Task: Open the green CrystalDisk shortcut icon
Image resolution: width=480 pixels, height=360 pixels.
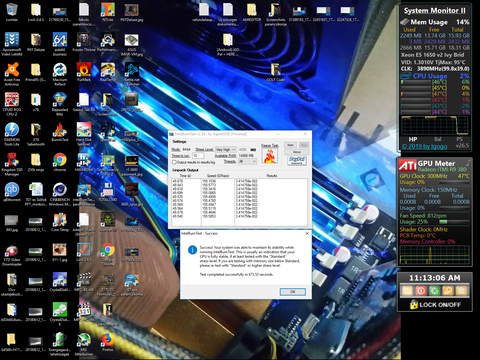Action: pos(60,314)
